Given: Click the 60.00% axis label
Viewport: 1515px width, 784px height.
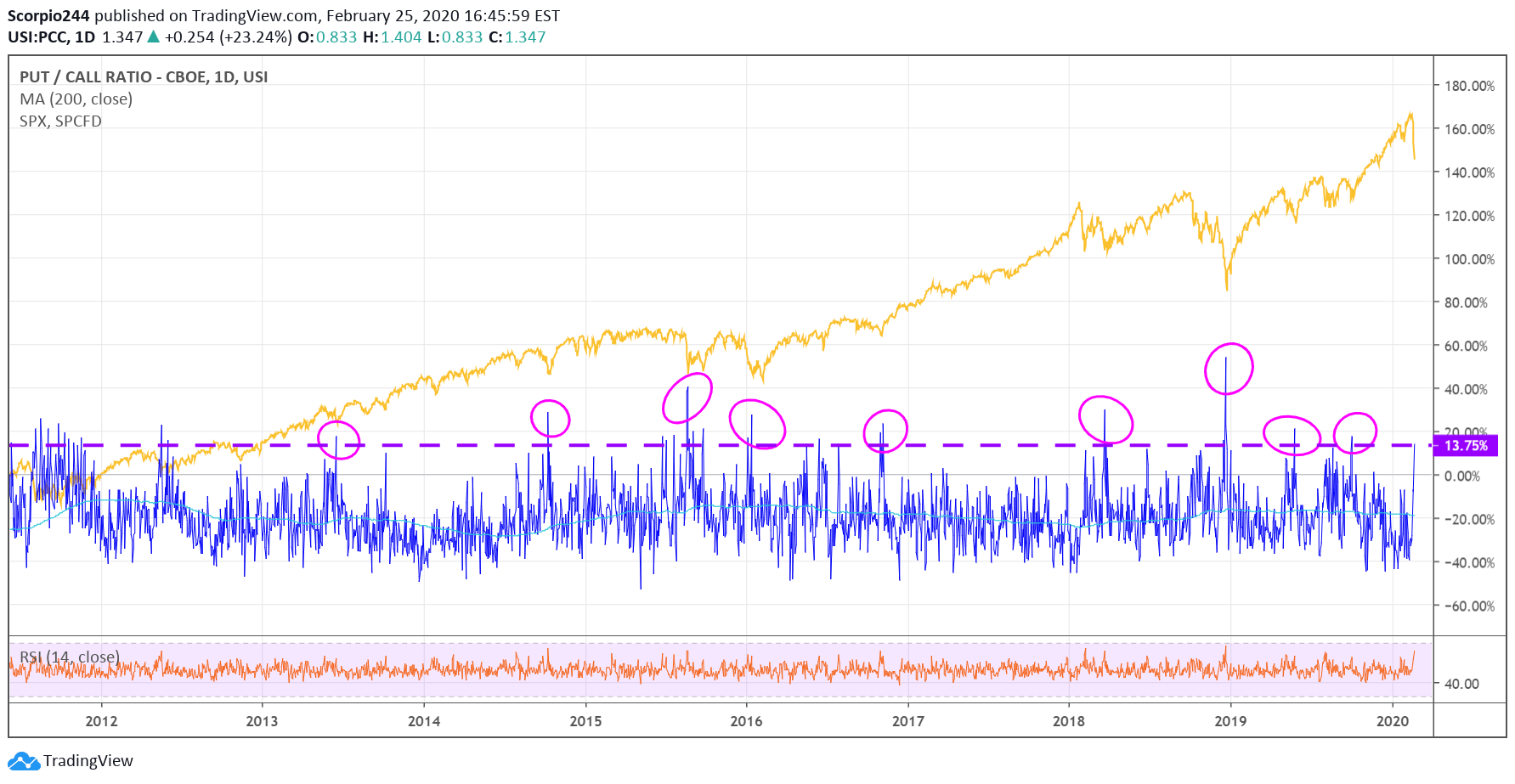Looking at the screenshot, I should pos(1466,346).
